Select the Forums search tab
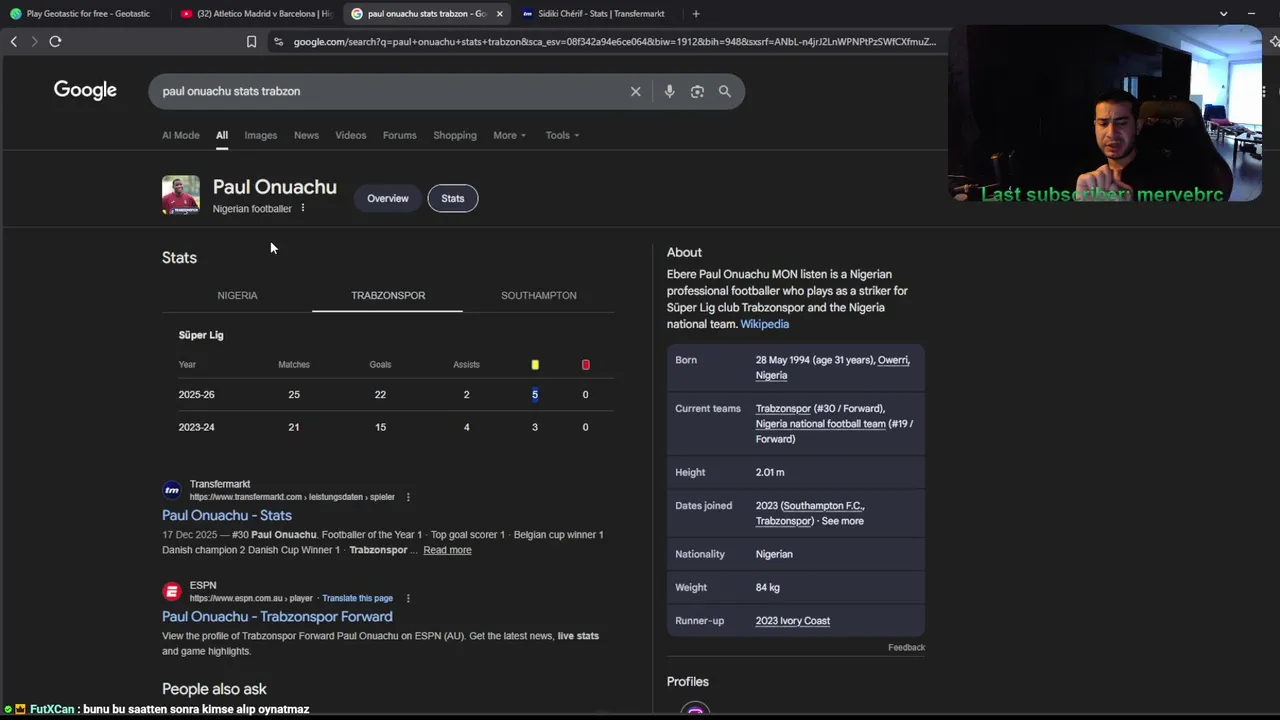The image size is (1280, 720). [x=400, y=135]
